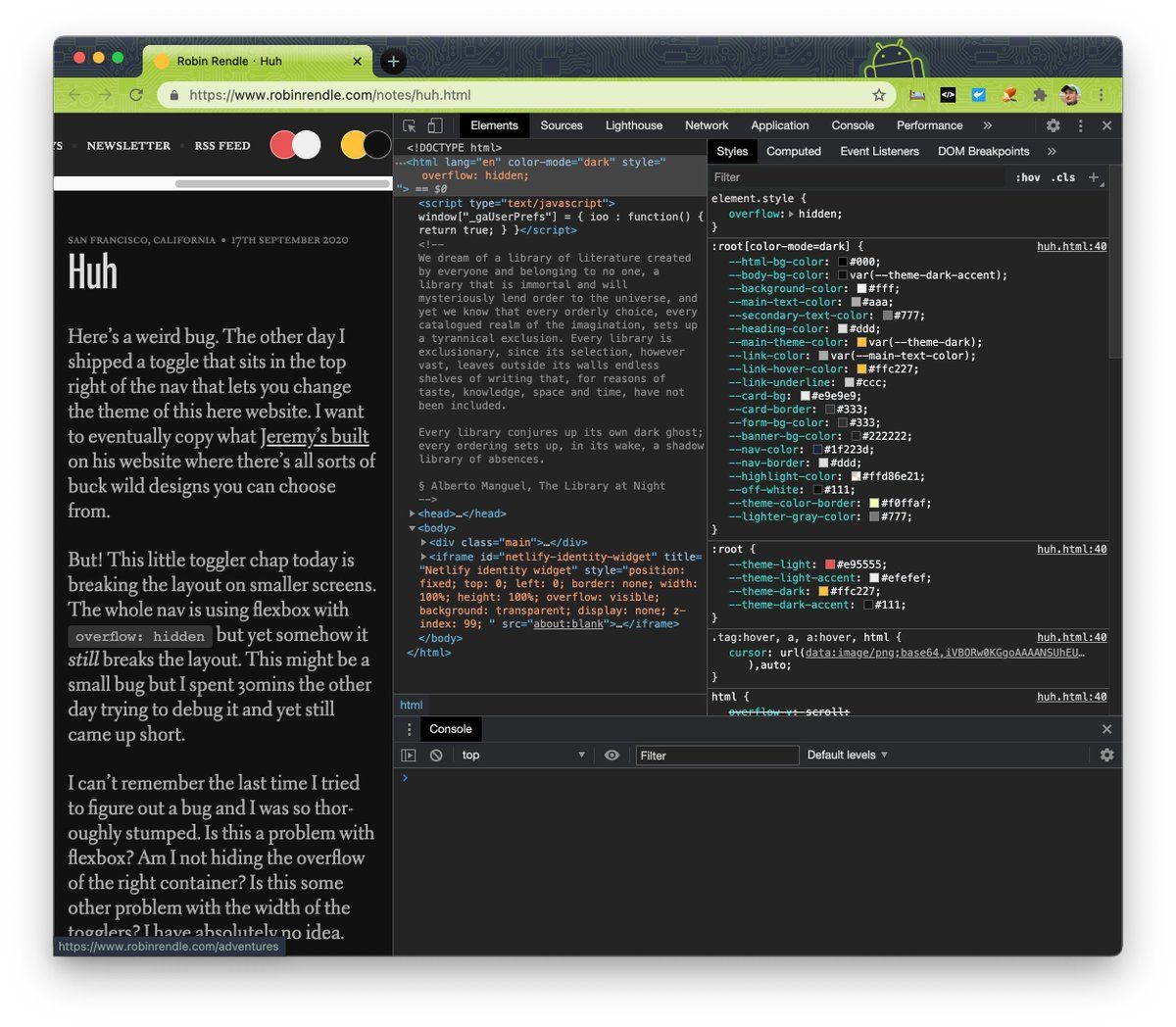Open the Default levels dropdown
This screenshot has width=1176, height=1027.
pos(847,756)
